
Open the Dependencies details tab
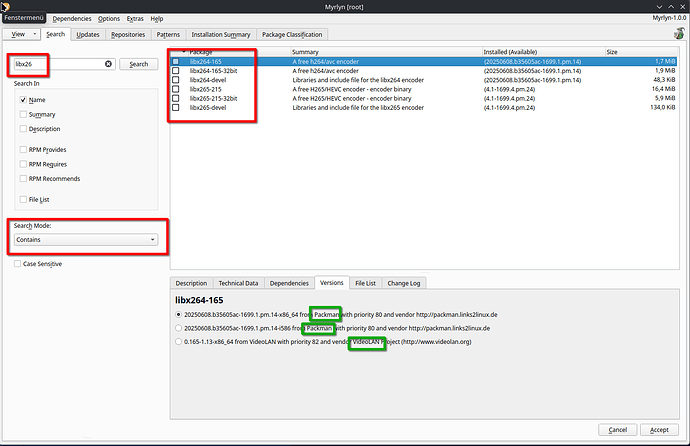(289, 283)
